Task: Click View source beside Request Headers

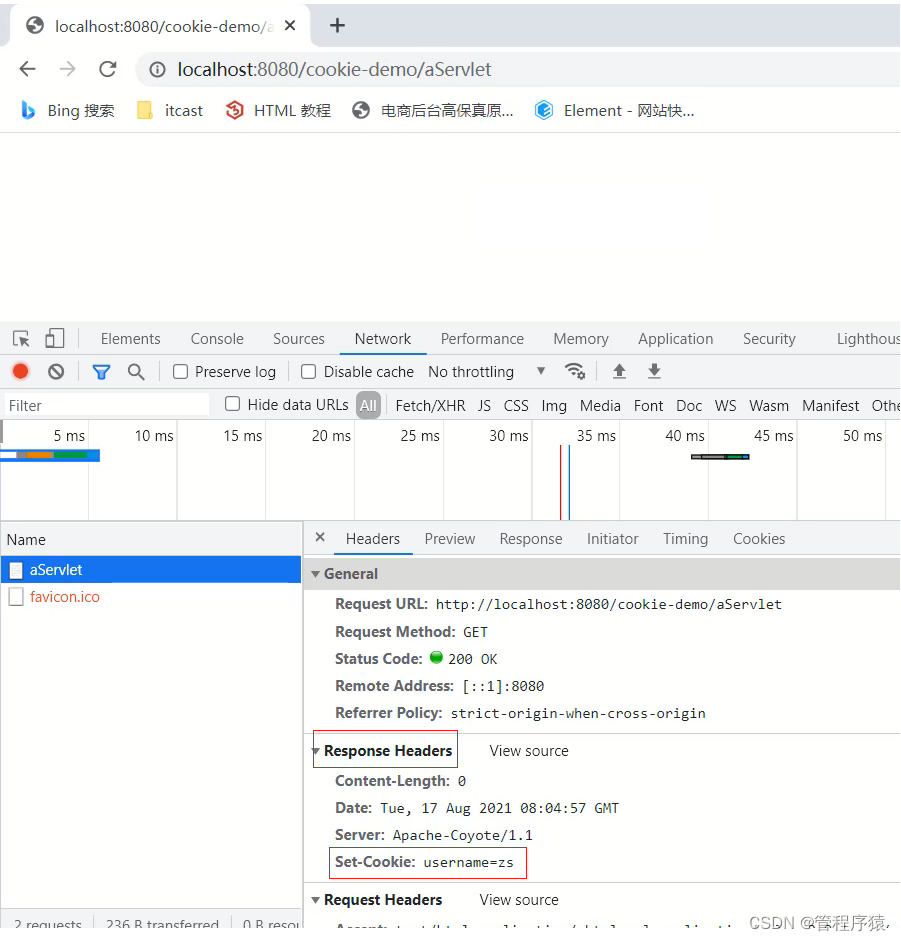Action: (519, 900)
